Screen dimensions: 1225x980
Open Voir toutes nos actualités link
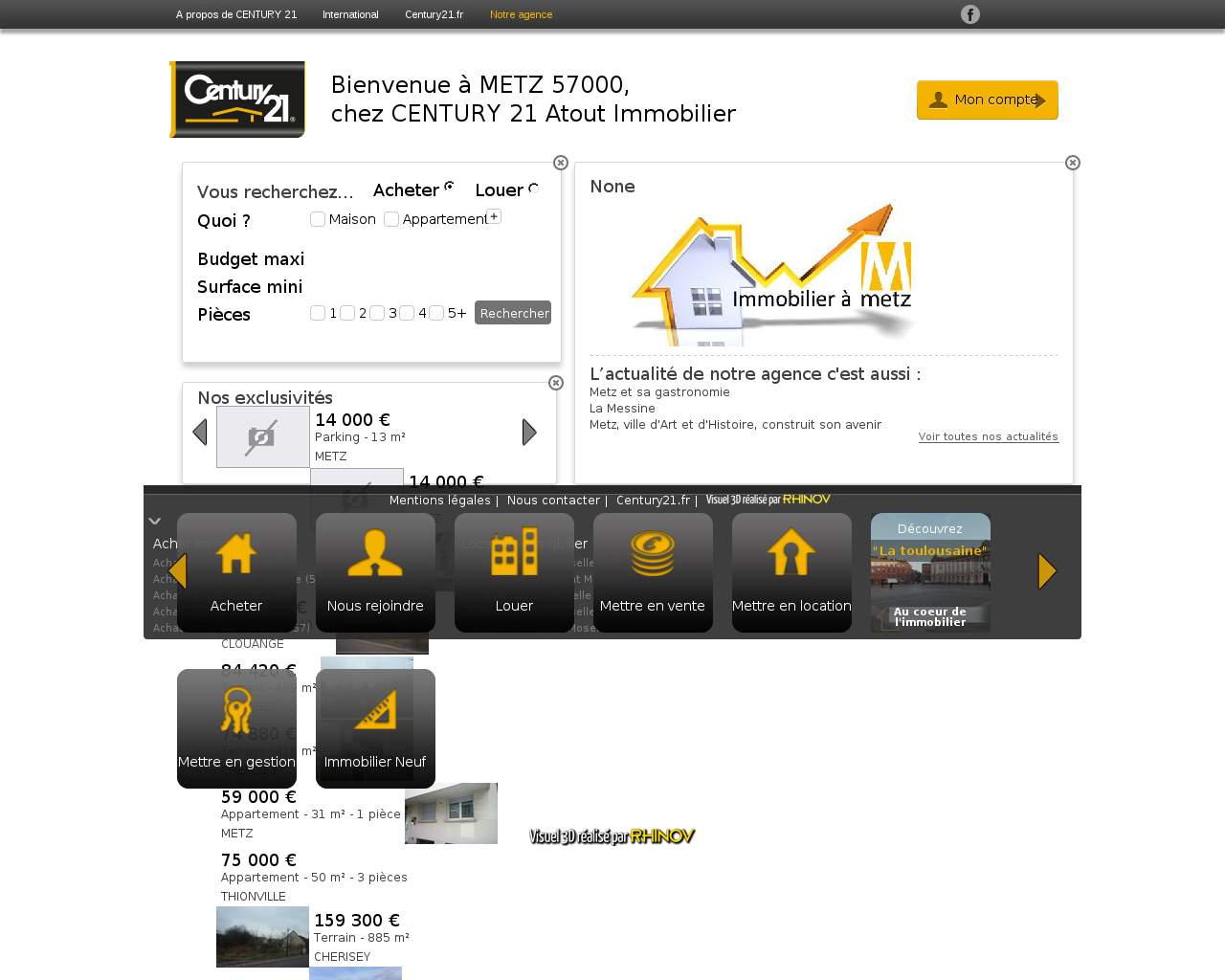(x=989, y=436)
